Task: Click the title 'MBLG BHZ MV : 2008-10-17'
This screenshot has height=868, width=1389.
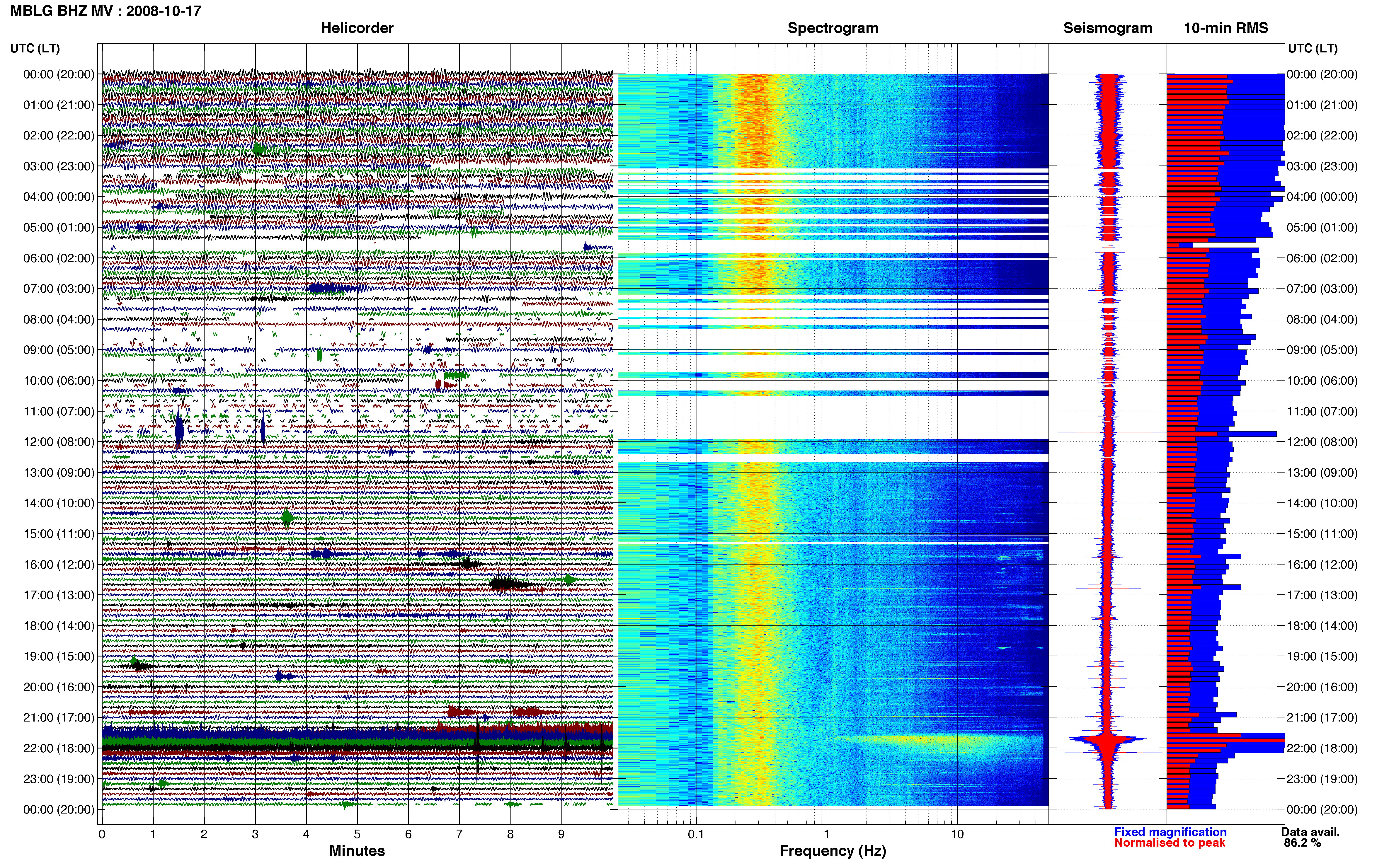Action: (x=106, y=11)
